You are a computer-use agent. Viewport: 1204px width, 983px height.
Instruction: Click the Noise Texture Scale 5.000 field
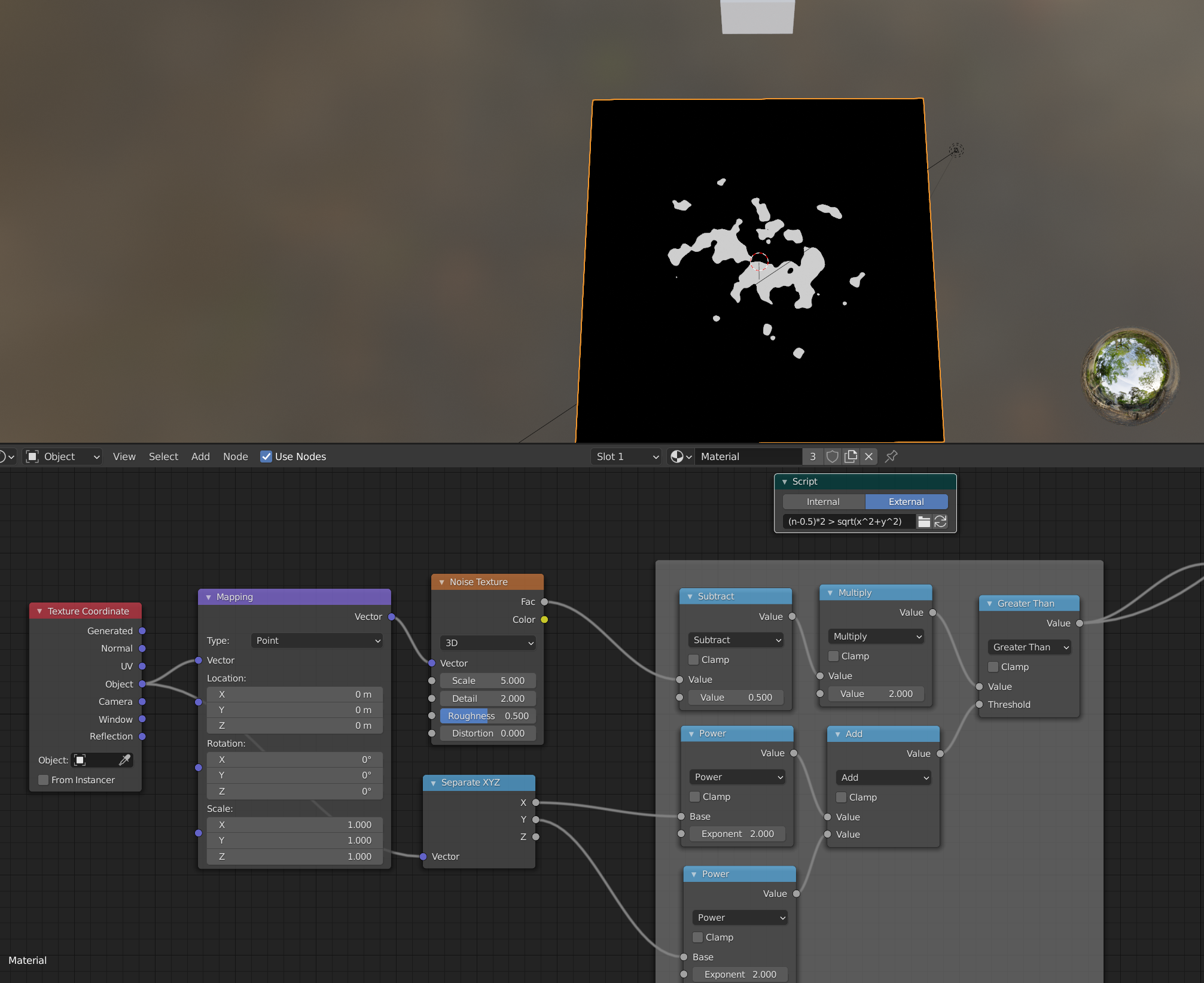[x=488, y=680]
